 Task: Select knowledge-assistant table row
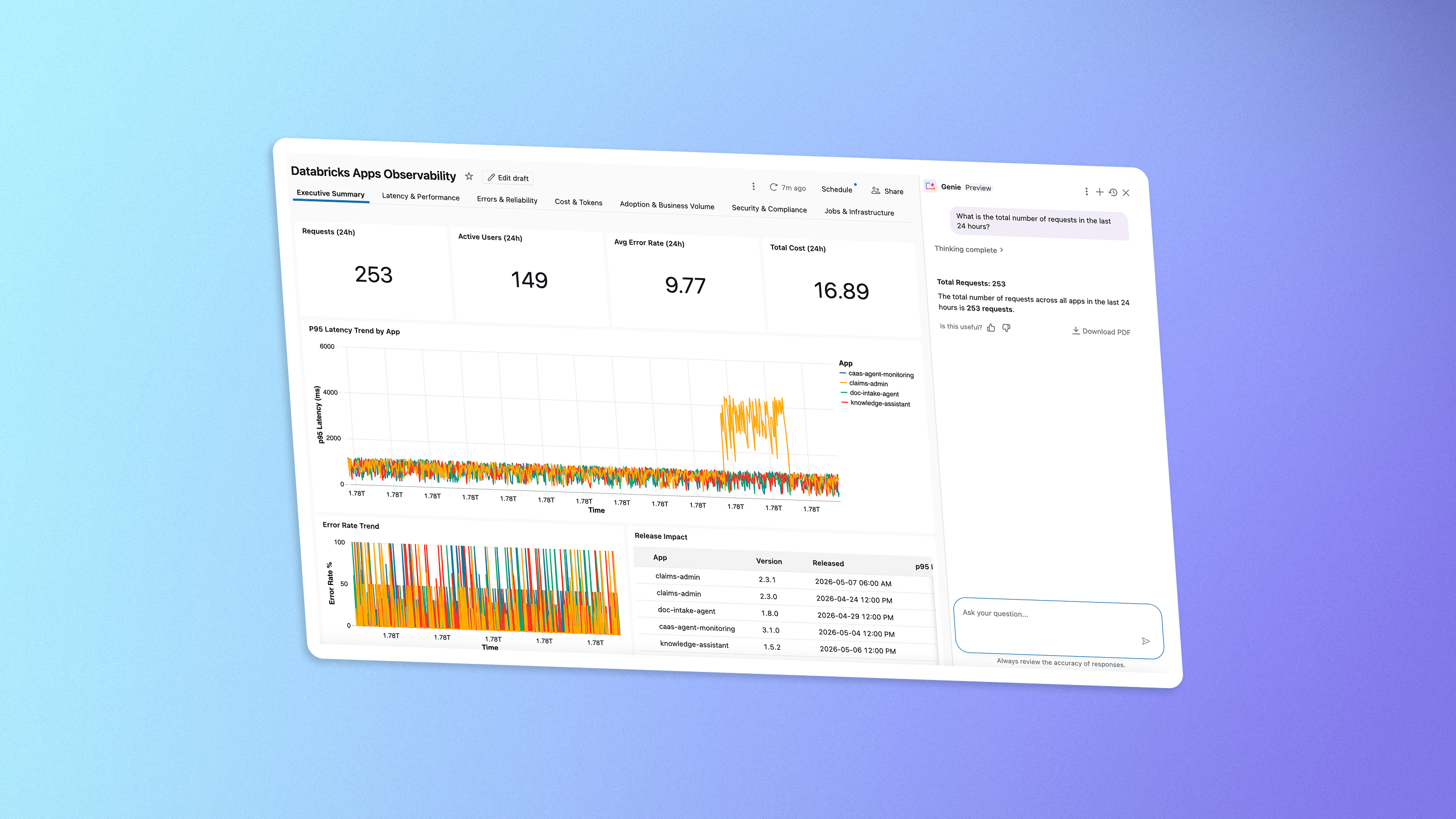[x=789, y=648]
